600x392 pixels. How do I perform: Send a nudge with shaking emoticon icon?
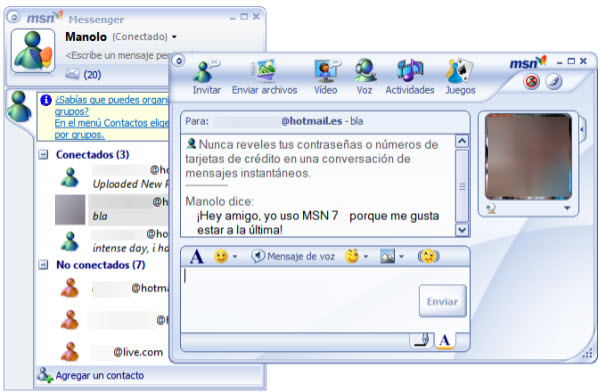pyautogui.click(x=429, y=256)
